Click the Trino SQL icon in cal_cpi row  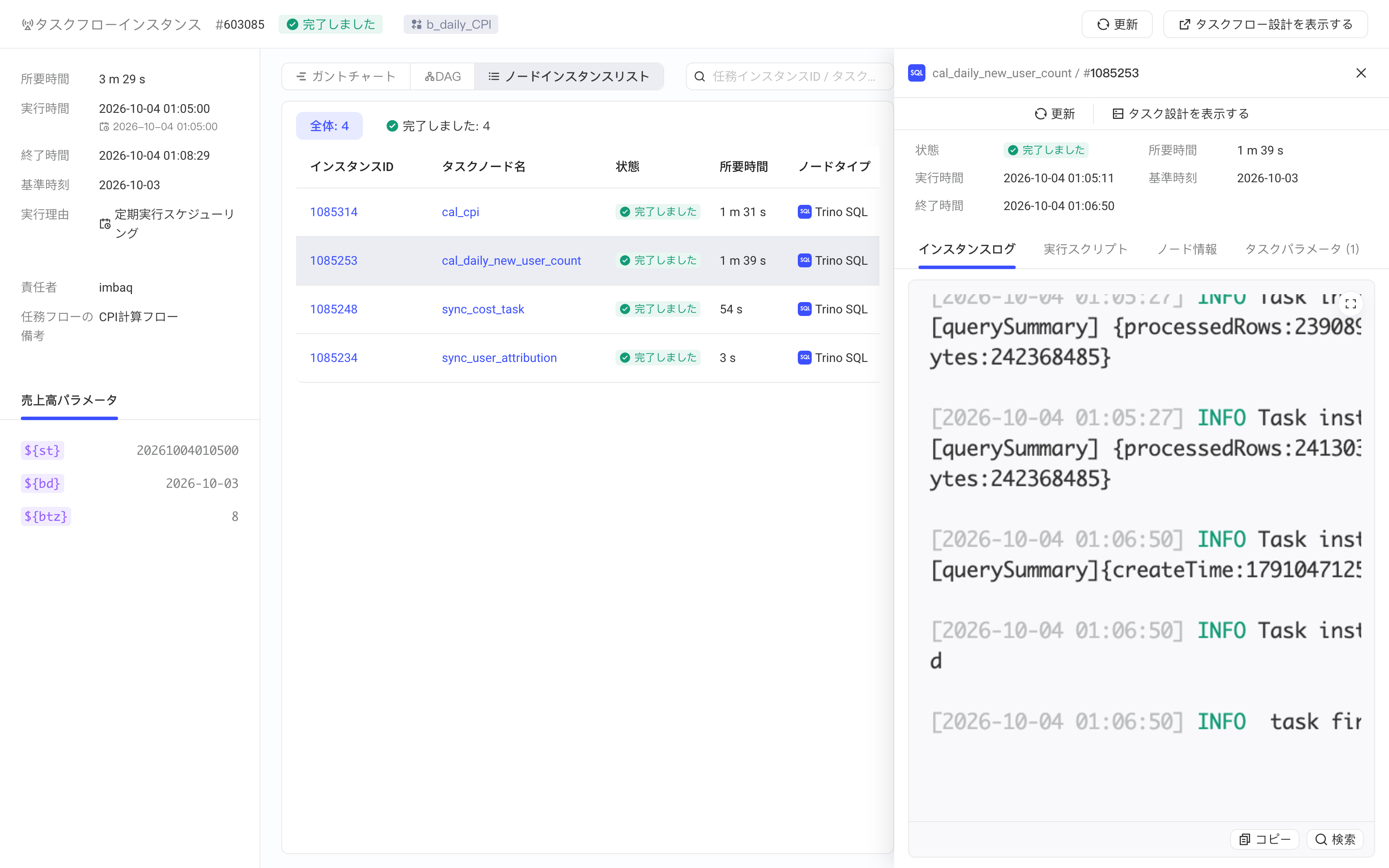805,212
